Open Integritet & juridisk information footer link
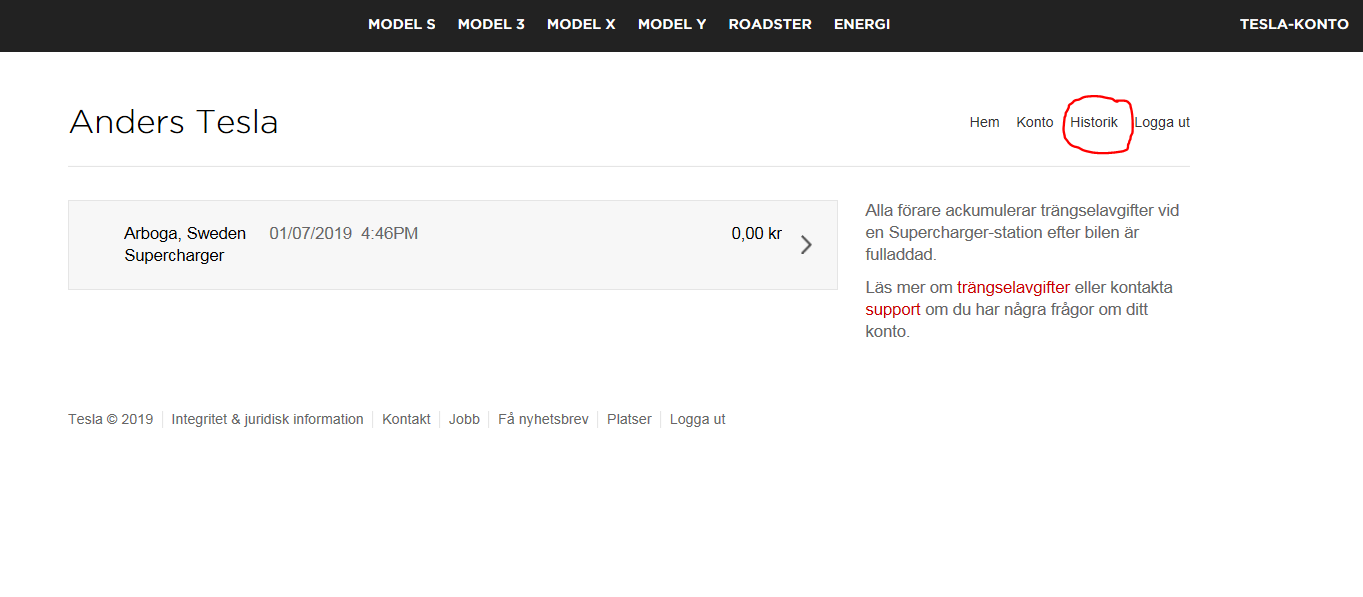 click(268, 419)
